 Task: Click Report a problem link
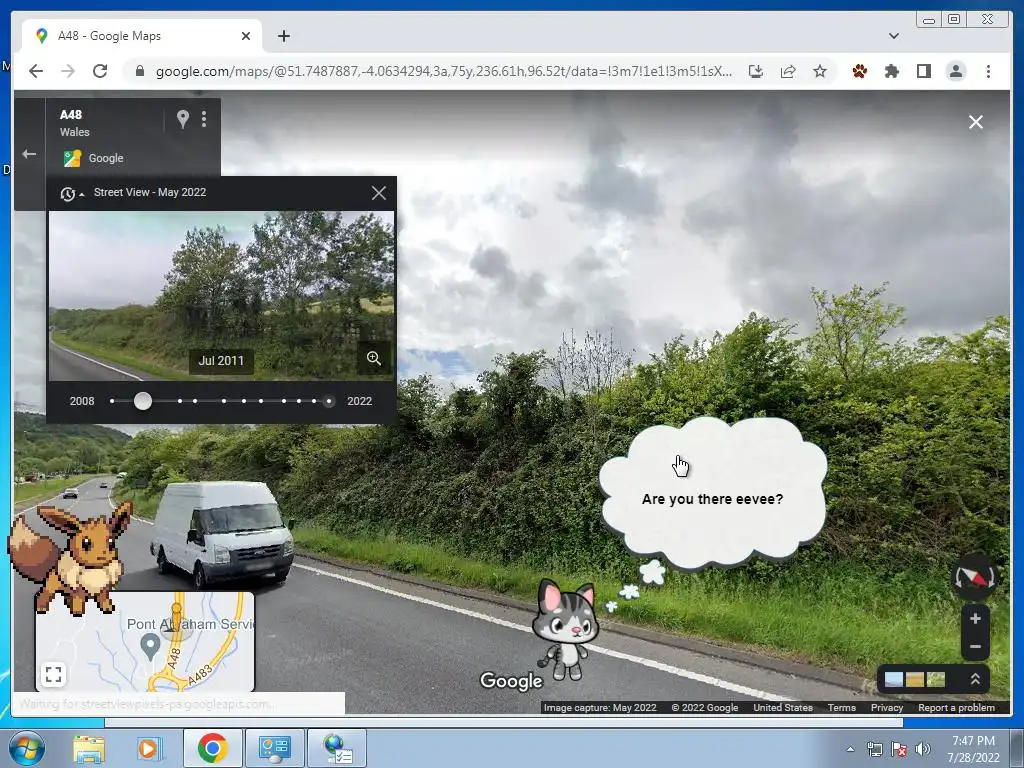[x=956, y=707]
